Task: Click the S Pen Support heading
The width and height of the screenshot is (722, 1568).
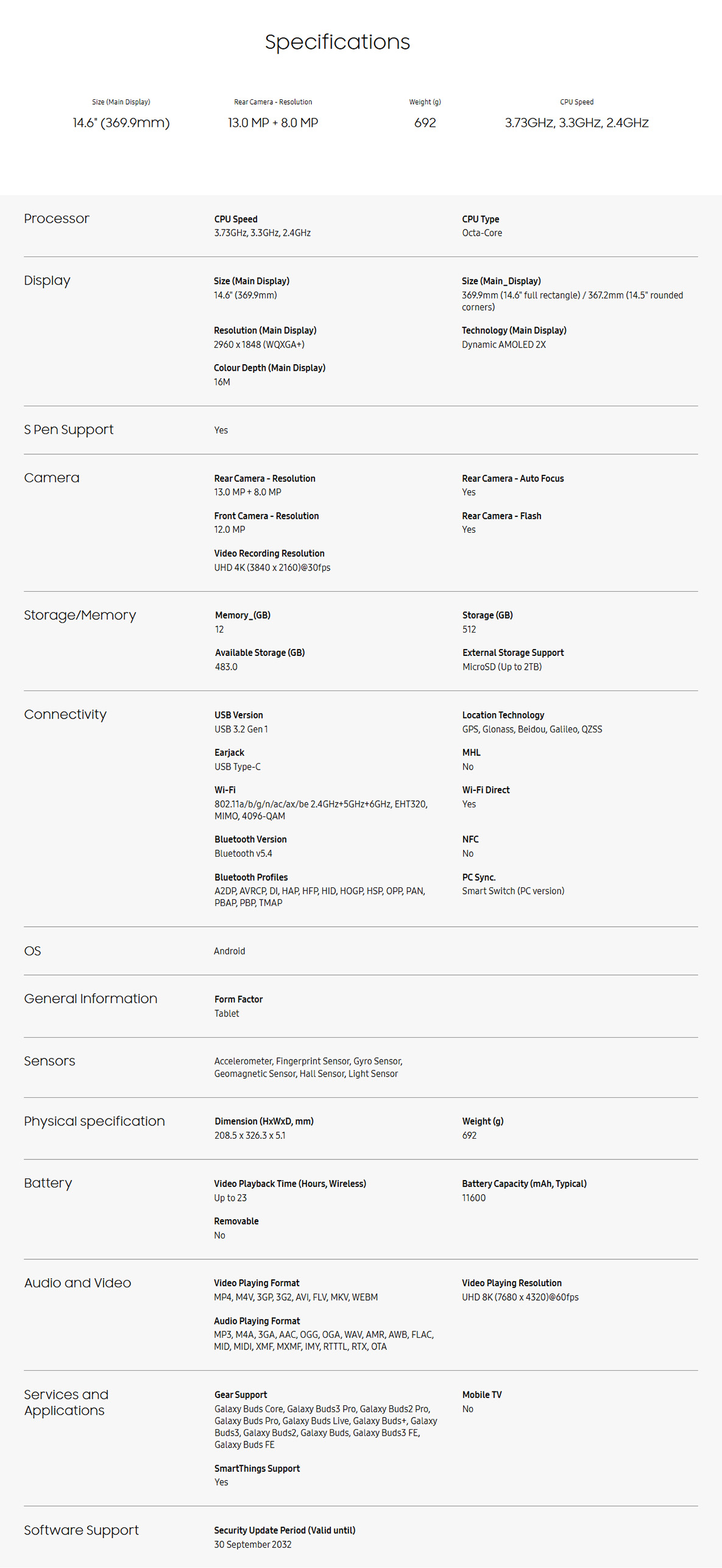Action: coord(69,429)
